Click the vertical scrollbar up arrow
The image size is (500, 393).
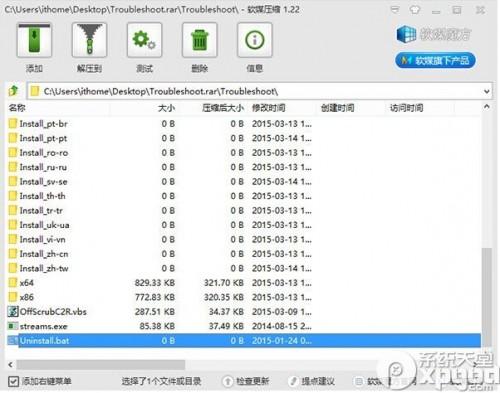(x=487, y=107)
